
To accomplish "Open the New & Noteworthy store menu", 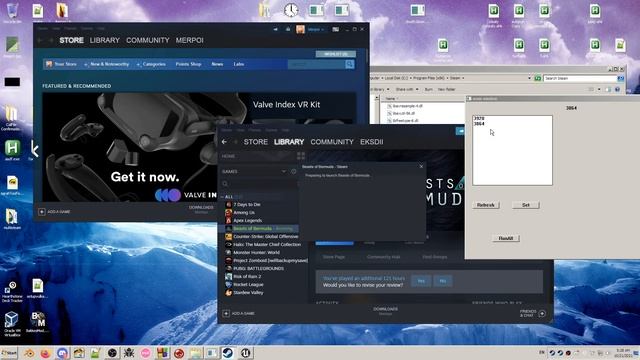I will [x=109, y=64].
